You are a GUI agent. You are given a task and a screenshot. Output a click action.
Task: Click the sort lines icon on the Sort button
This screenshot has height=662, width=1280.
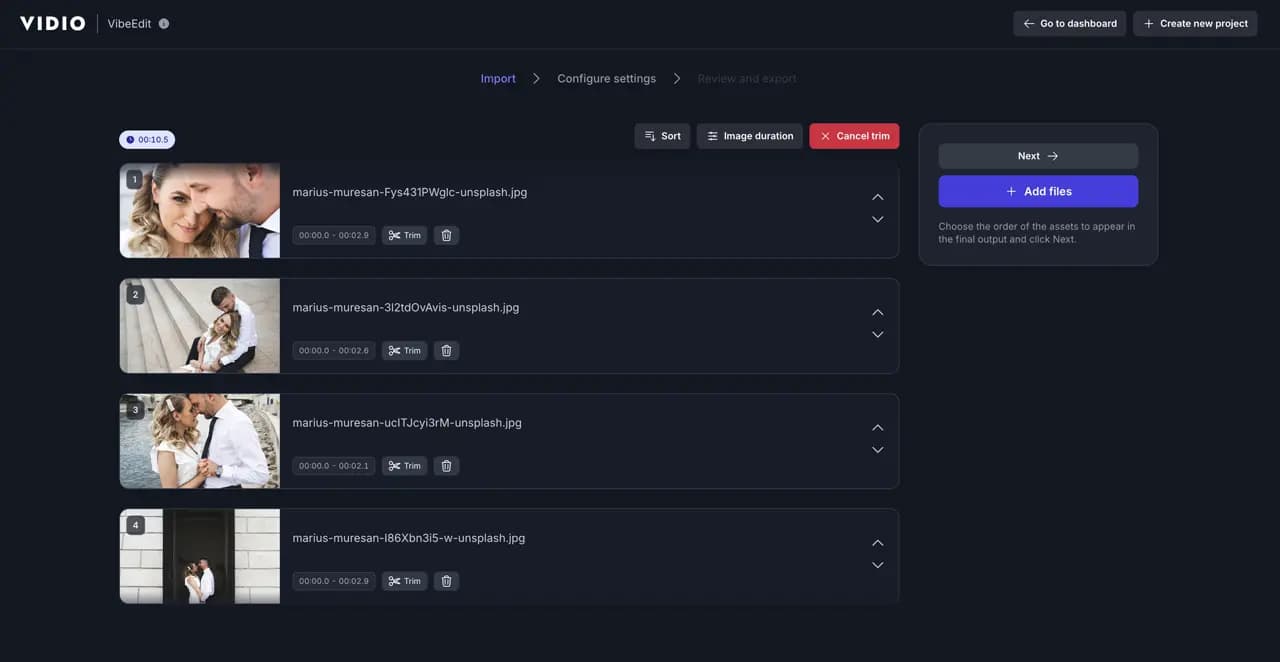[x=648, y=136]
